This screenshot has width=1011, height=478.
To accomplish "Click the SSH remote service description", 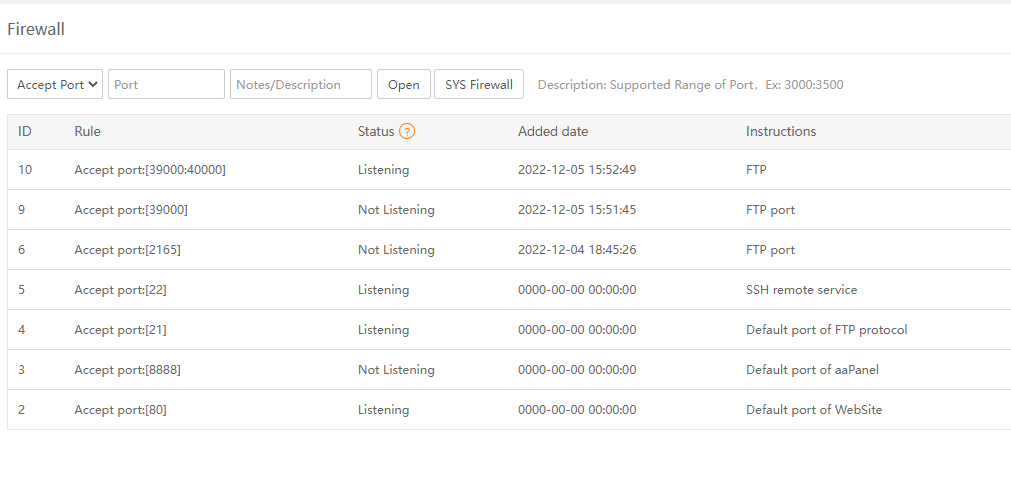I will point(801,290).
